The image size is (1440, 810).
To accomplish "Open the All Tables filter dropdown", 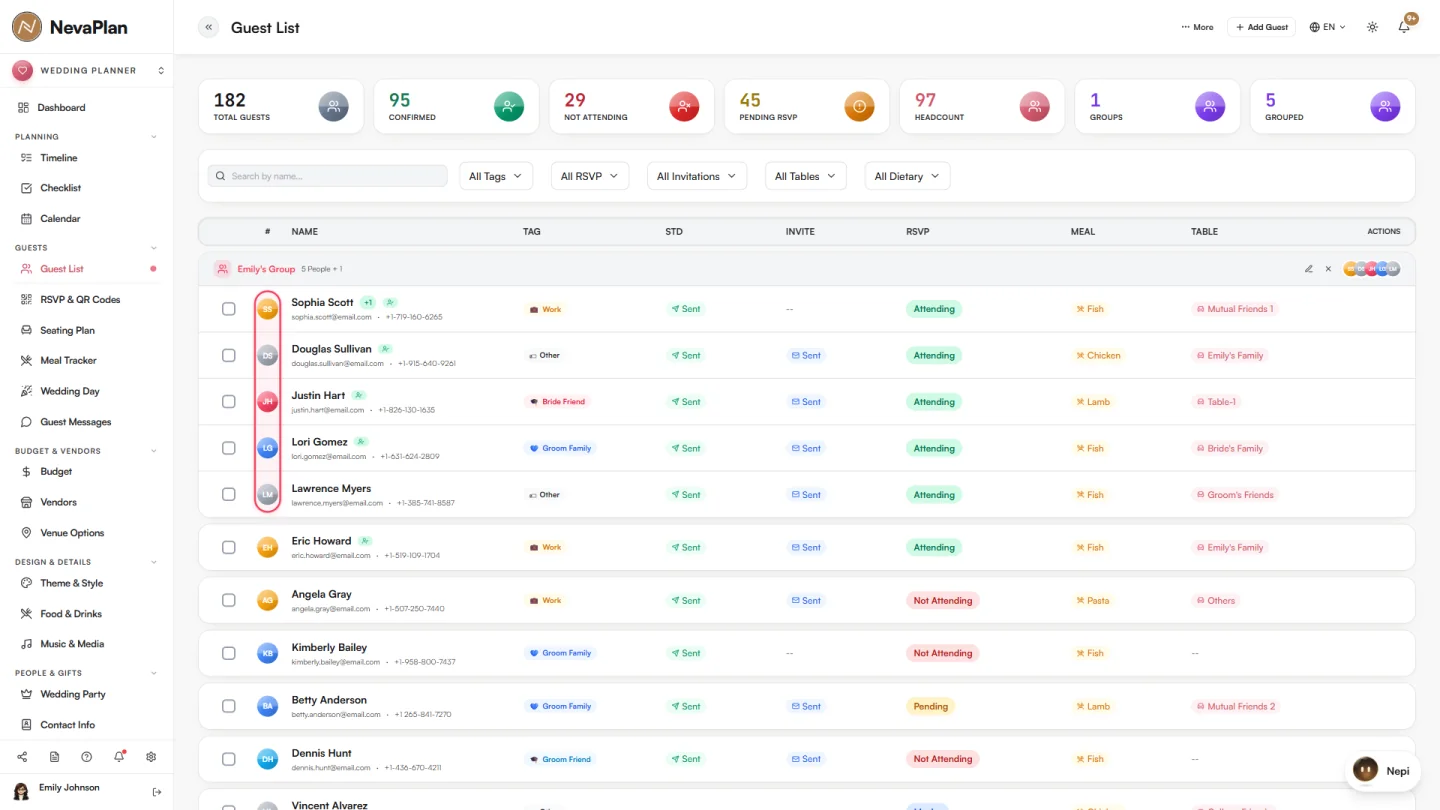I will [x=806, y=176].
